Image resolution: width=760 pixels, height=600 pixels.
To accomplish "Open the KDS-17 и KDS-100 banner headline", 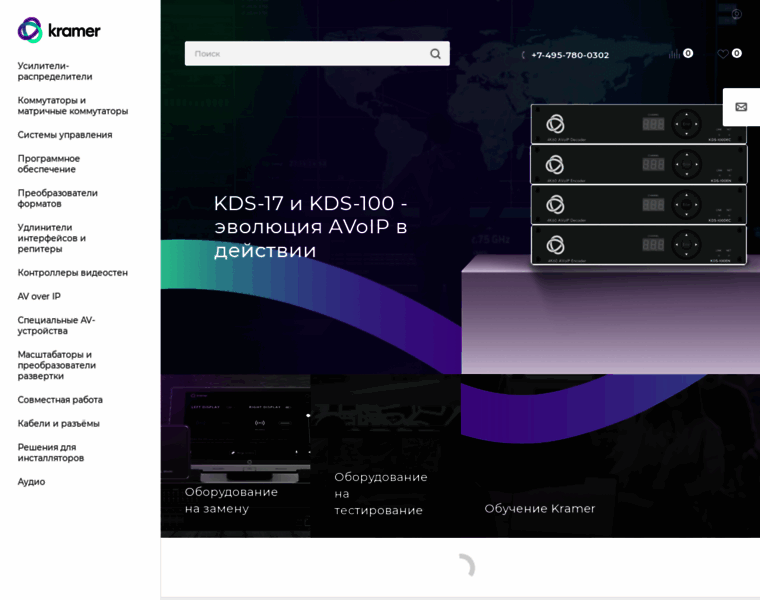I will click(311, 227).
